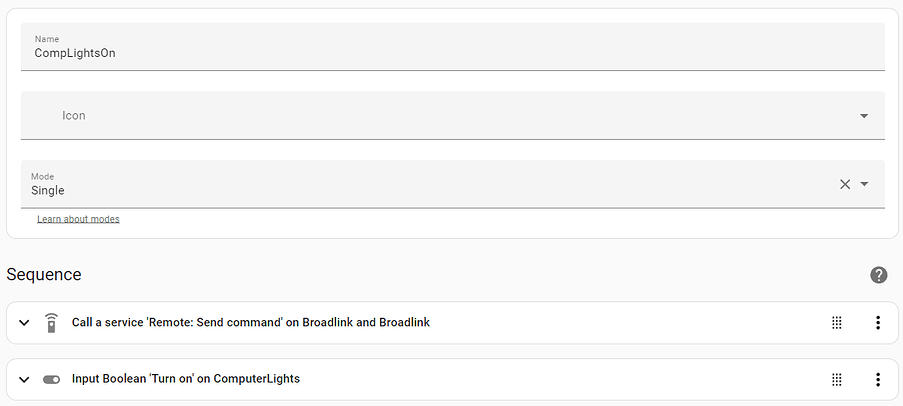903x406 pixels.
Task: Grab drag handle on Remote Send command row
Action: point(837,322)
